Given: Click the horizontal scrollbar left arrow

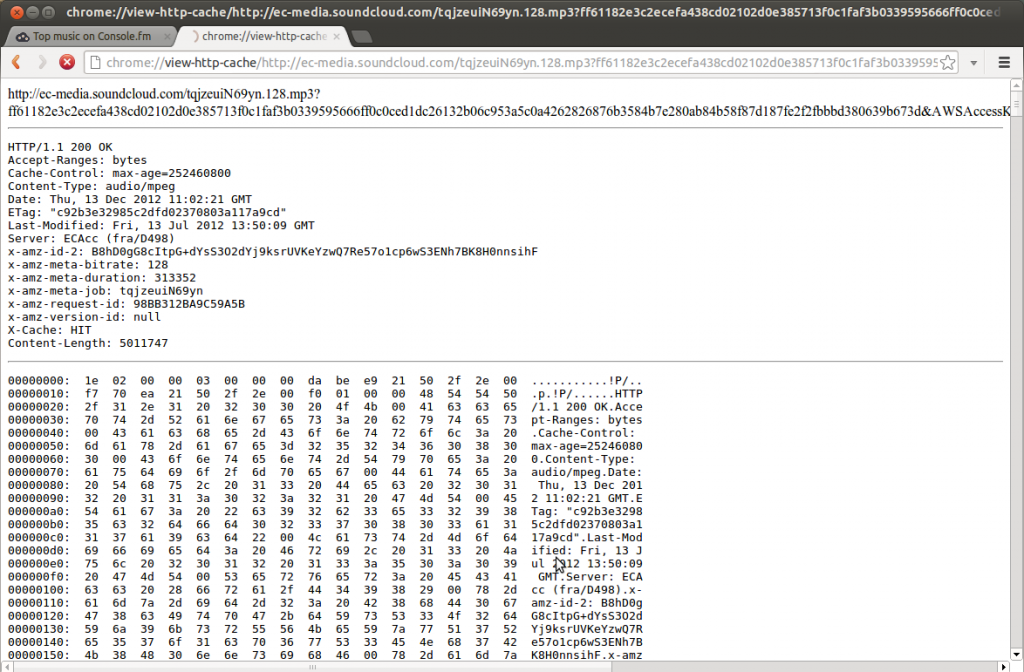Looking at the screenshot, I should coord(7,667).
